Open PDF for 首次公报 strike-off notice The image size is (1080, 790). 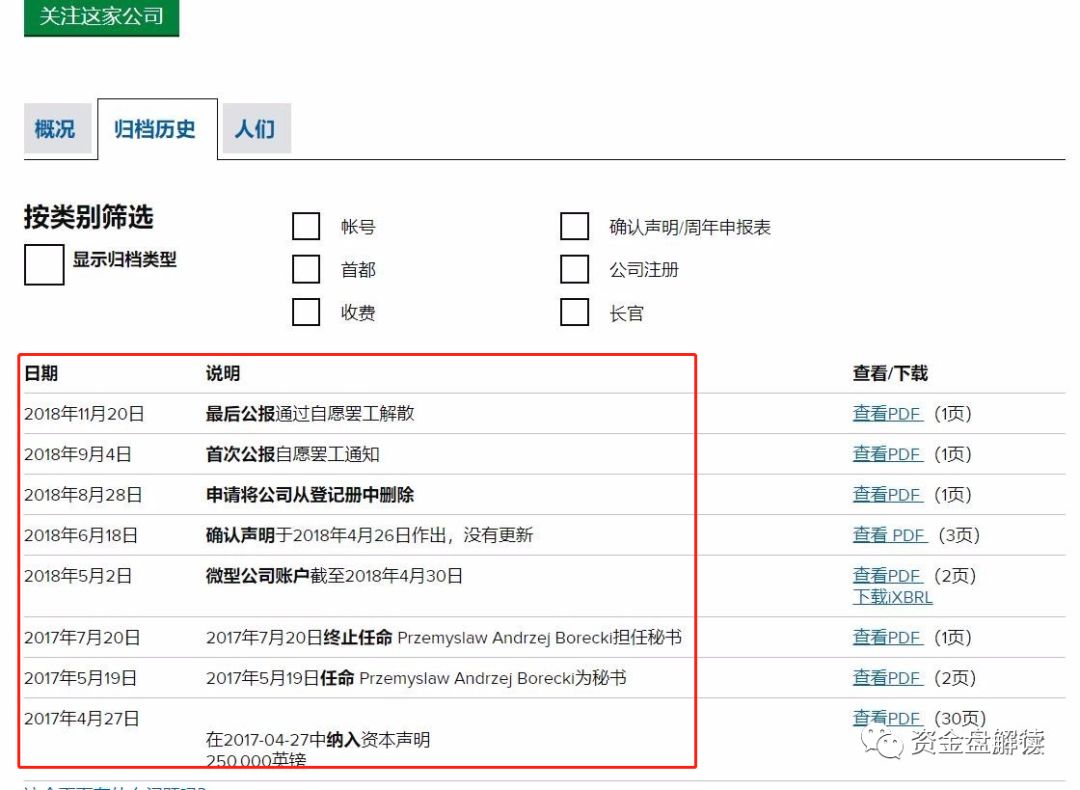point(888,453)
